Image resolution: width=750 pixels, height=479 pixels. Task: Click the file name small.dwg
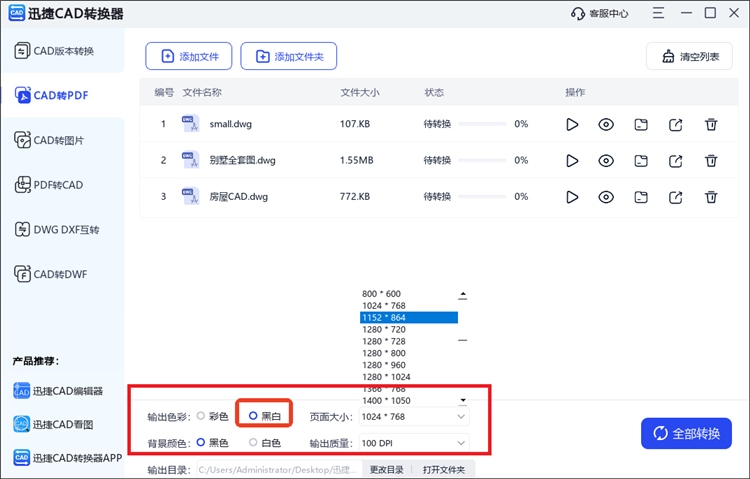pos(231,124)
